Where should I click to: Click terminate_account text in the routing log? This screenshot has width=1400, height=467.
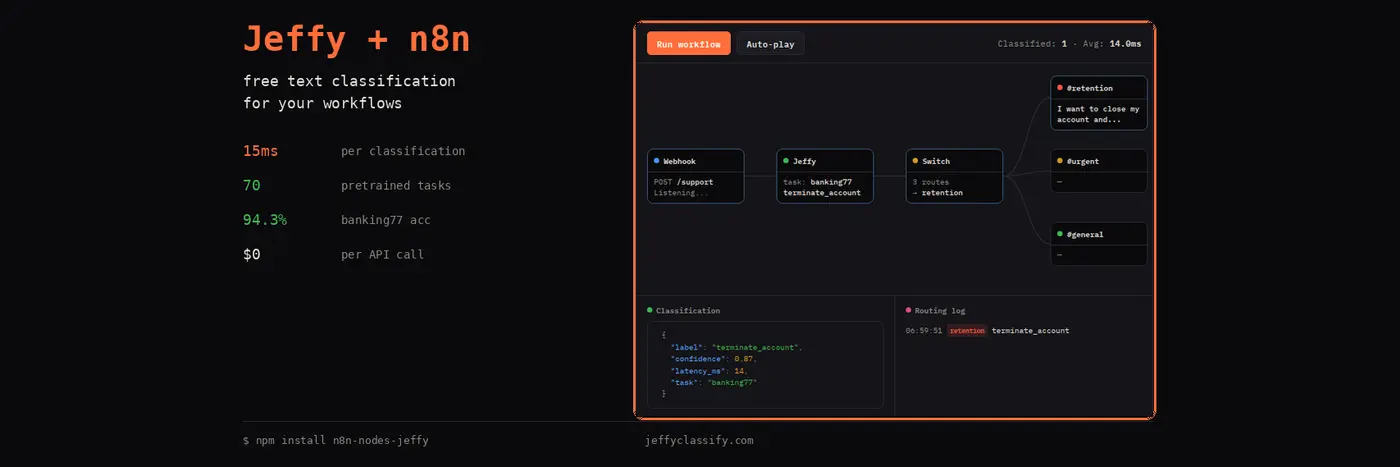click(x=1030, y=331)
